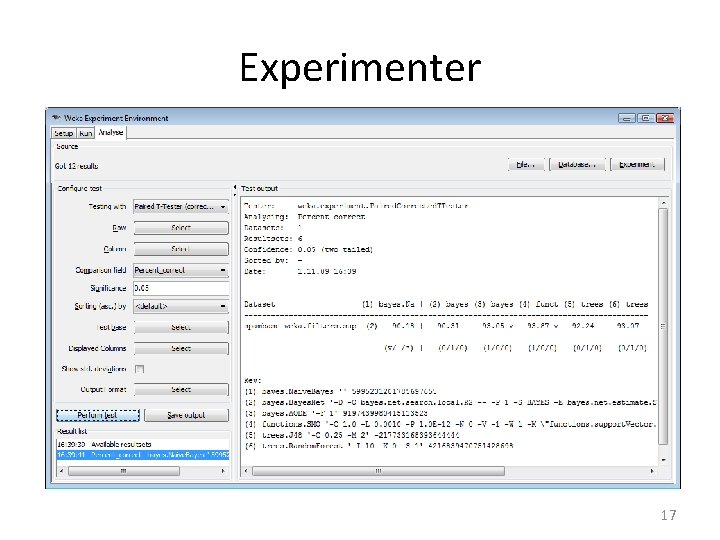Click the trees.J48 key line
The image size is (720, 540).
click(x=352, y=435)
